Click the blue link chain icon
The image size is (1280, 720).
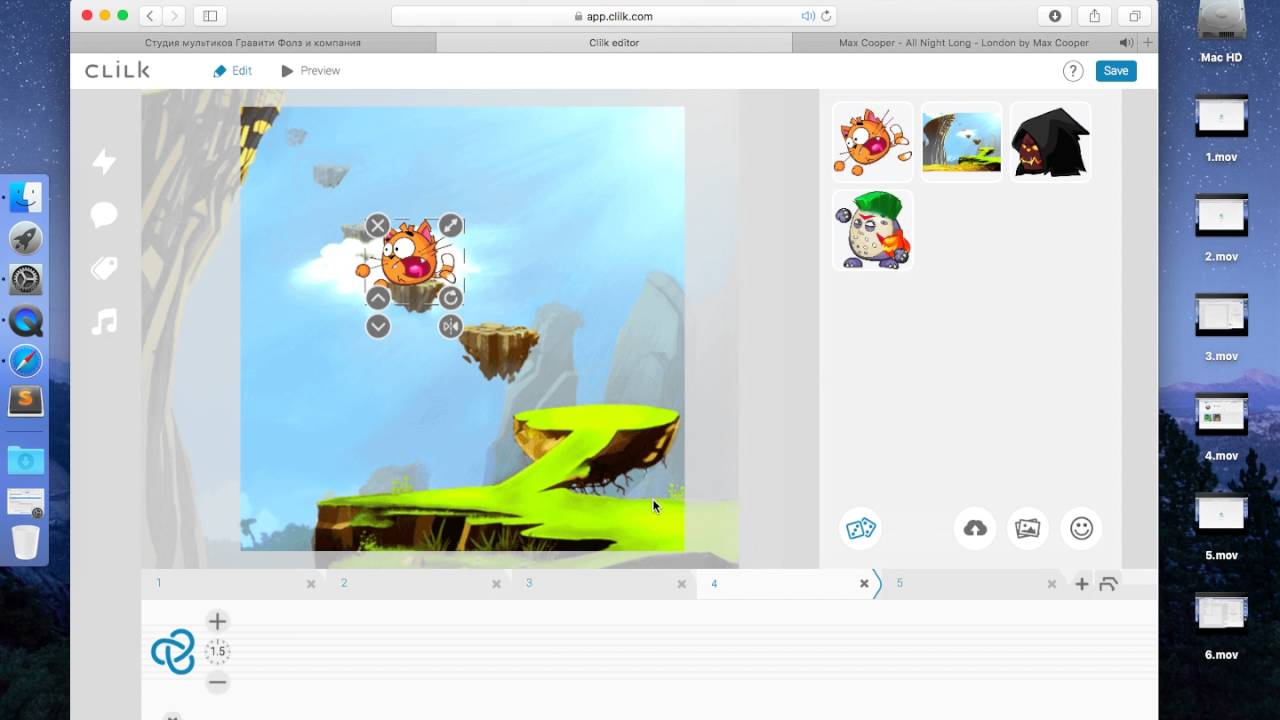pyautogui.click(x=173, y=652)
